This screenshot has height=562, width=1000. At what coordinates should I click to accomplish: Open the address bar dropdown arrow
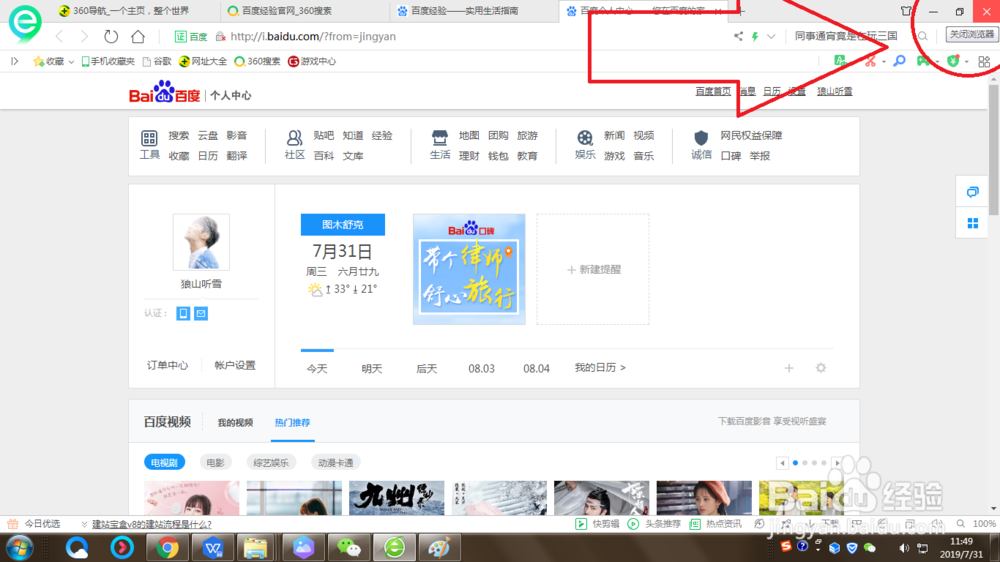[771, 36]
